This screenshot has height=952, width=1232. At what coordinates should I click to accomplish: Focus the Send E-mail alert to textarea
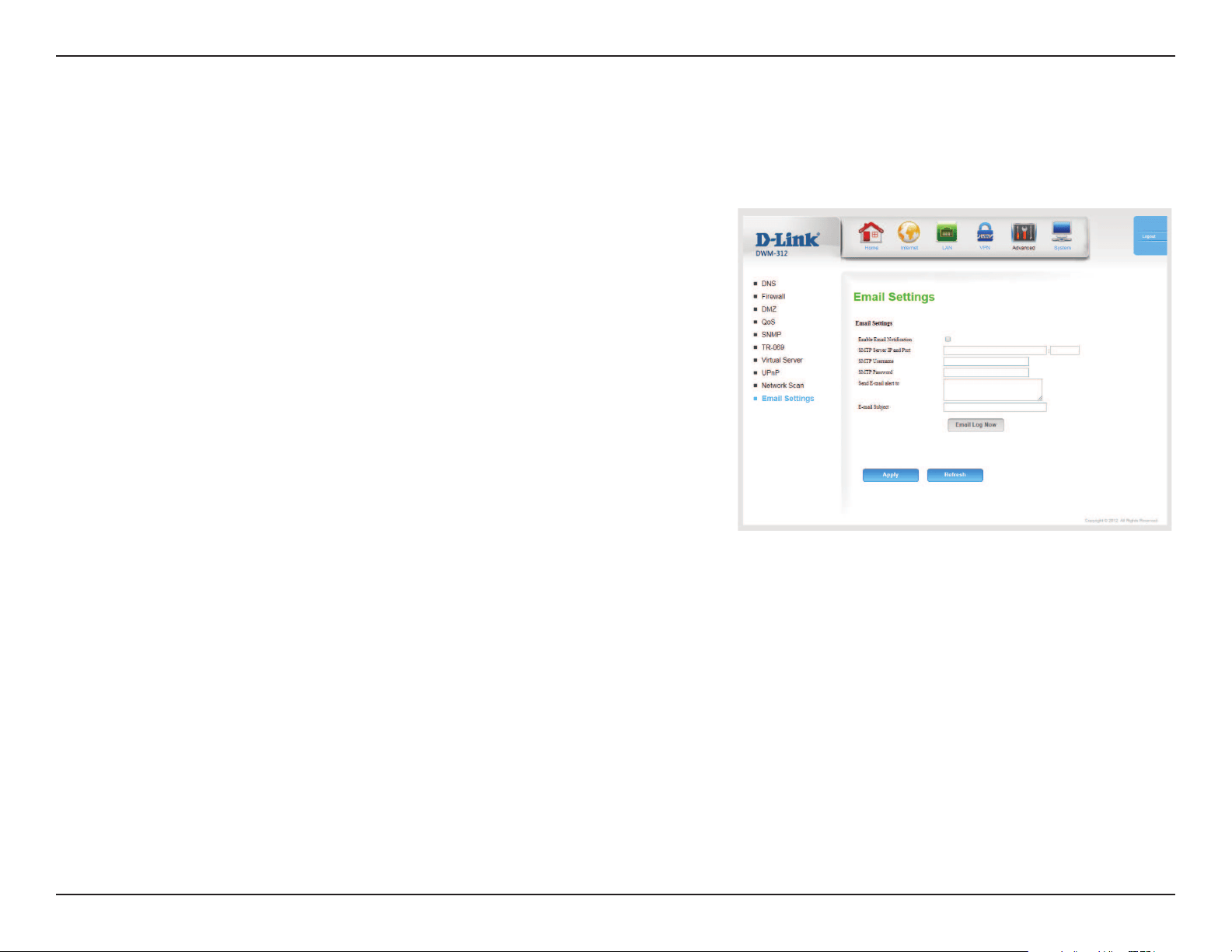(x=993, y=390)
